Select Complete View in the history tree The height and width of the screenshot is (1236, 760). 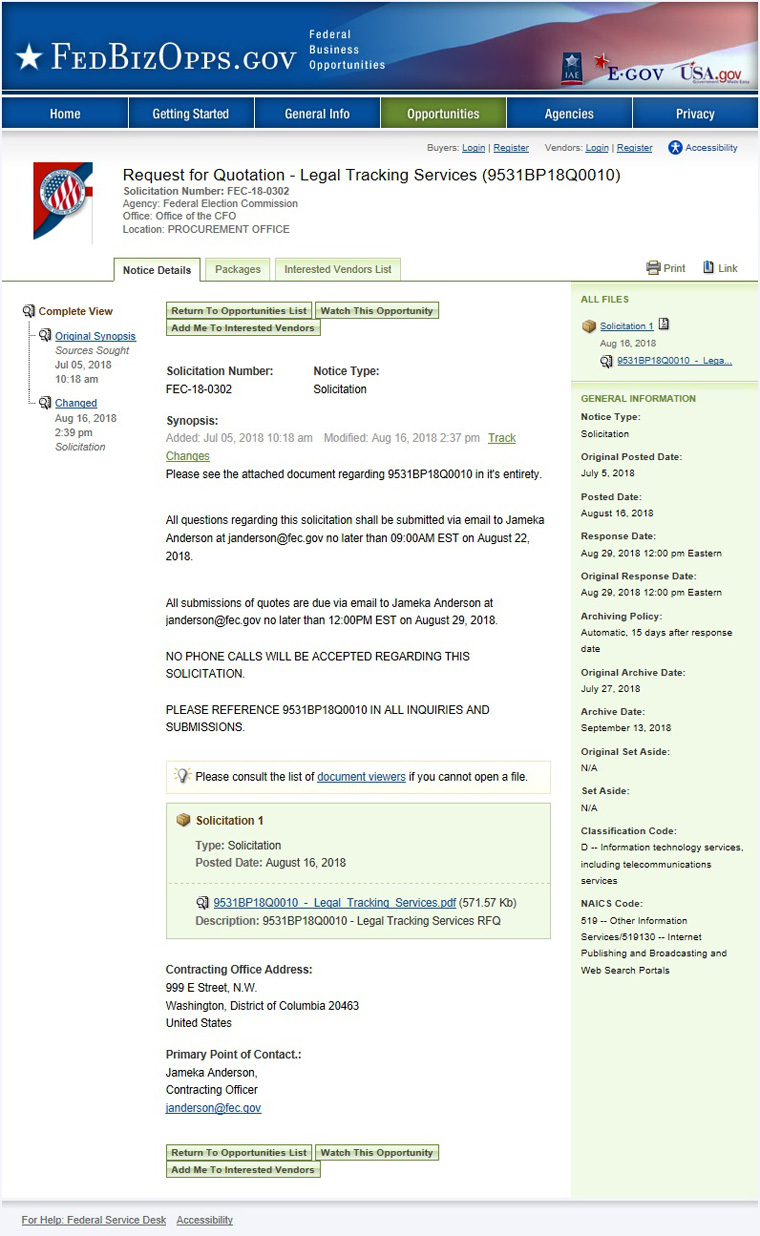[76, 311]
